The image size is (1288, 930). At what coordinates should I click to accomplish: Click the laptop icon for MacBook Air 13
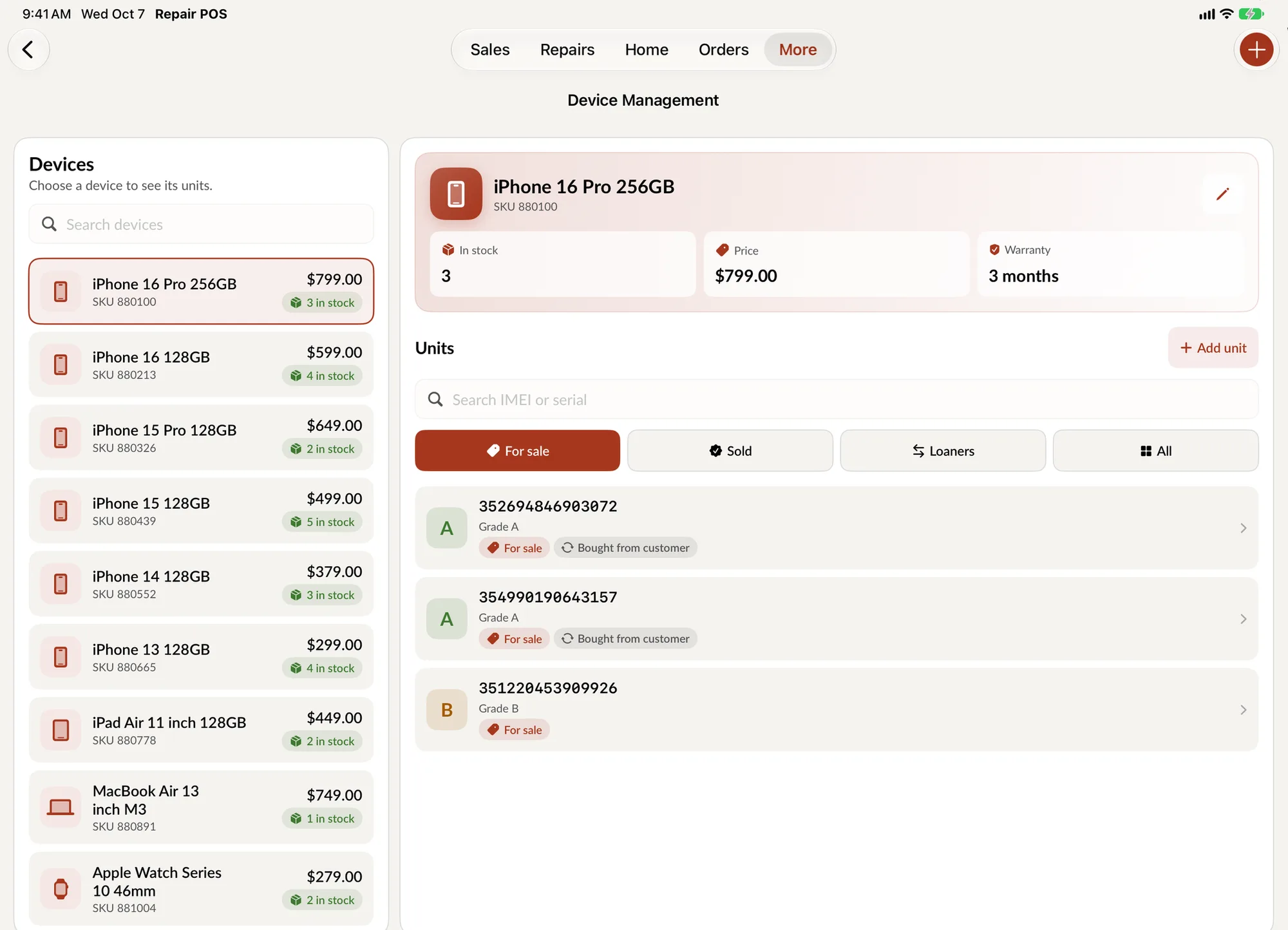pos(61,807)
